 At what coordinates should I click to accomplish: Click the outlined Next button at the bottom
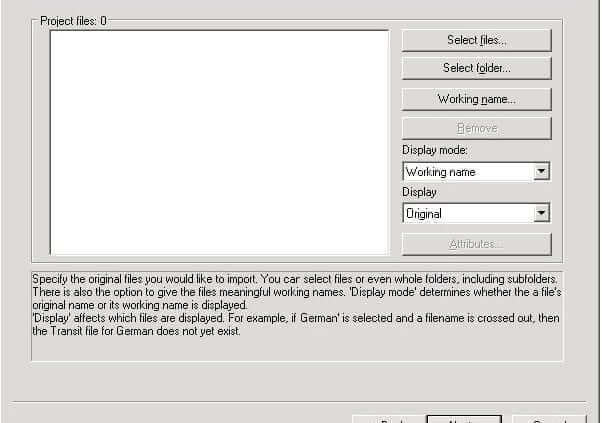click(464, 419)
